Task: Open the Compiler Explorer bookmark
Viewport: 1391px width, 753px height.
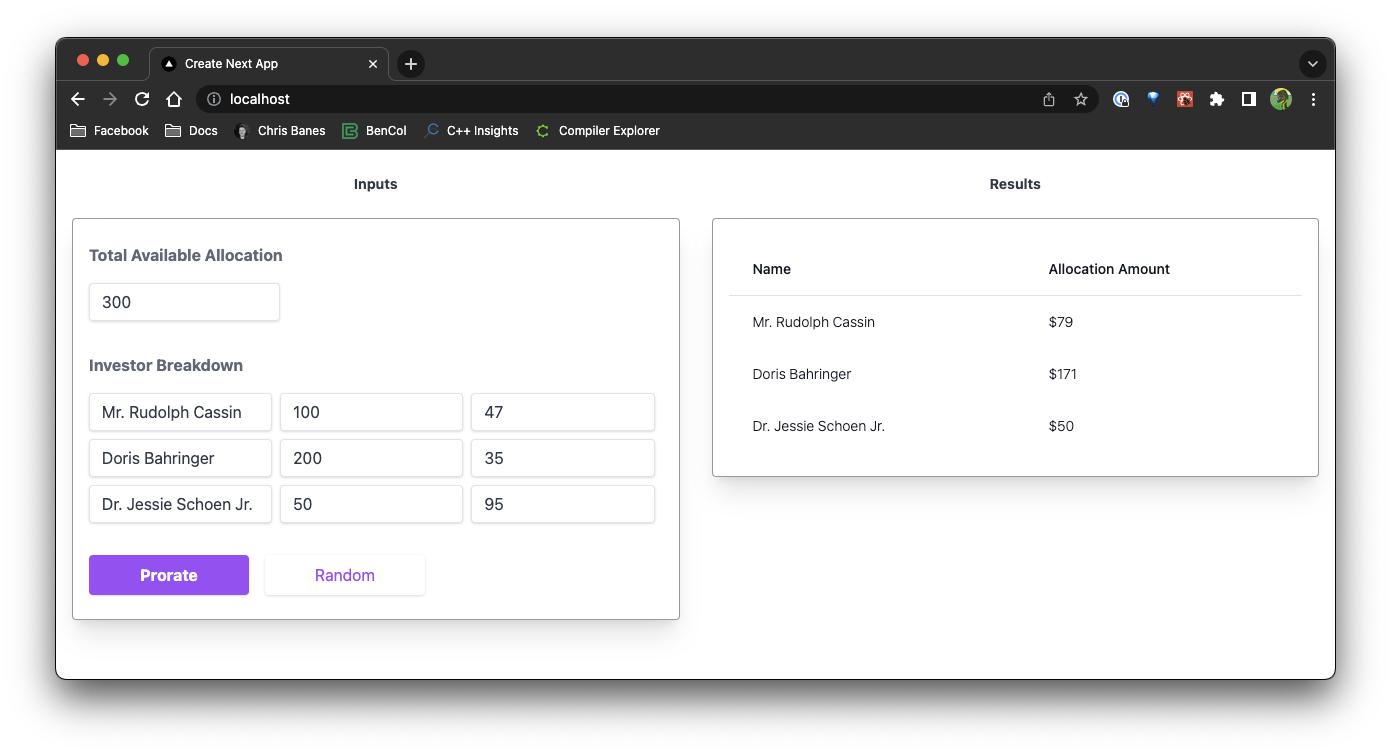Action: point(598,131)
